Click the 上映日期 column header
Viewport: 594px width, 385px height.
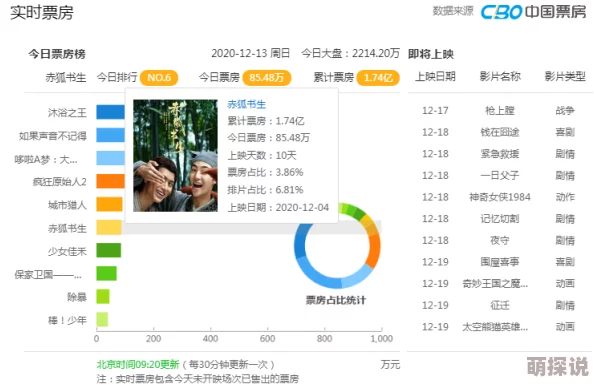click(435, 77)
